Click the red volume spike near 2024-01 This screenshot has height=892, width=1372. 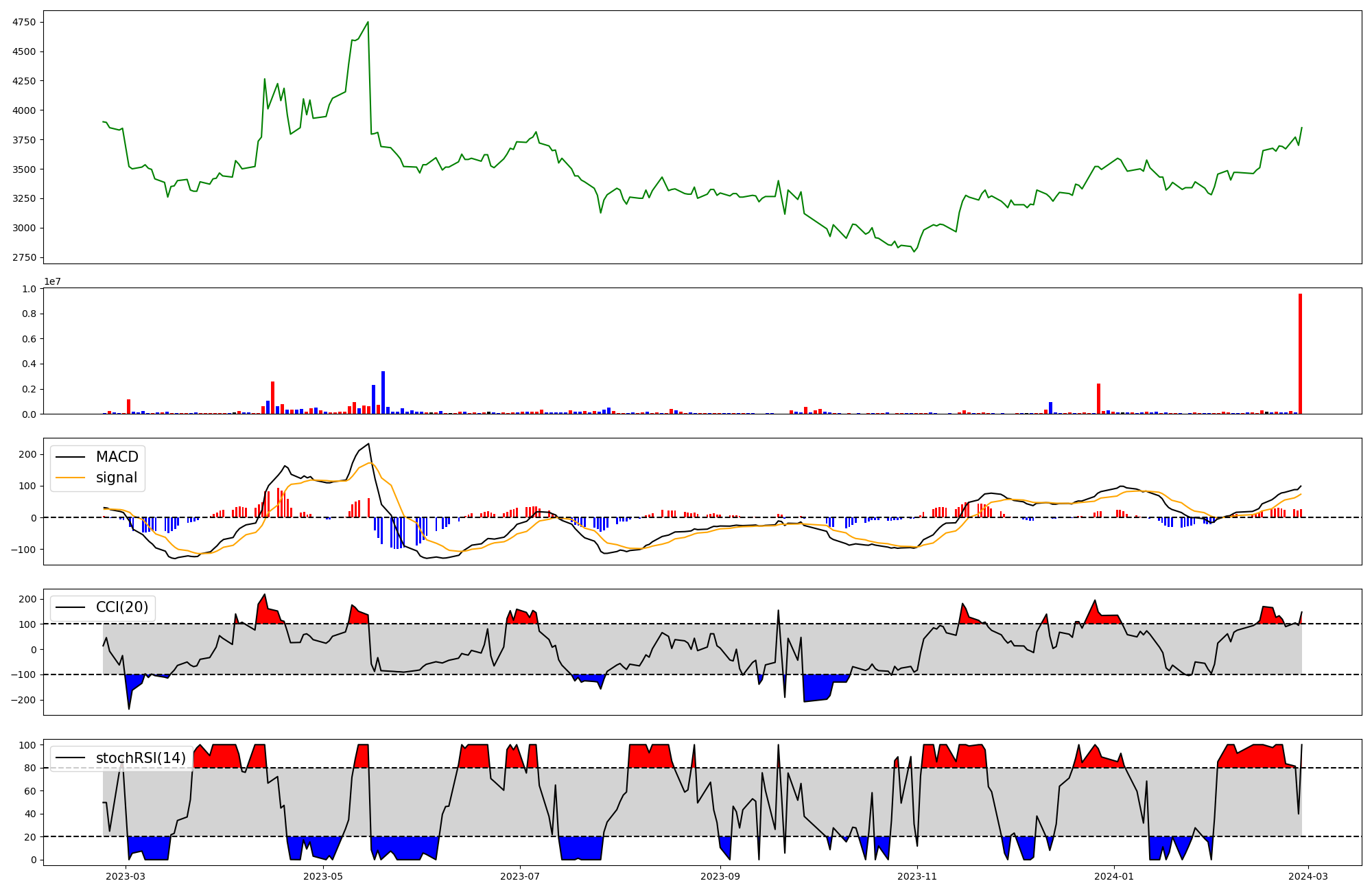[x=1098, y=399]
